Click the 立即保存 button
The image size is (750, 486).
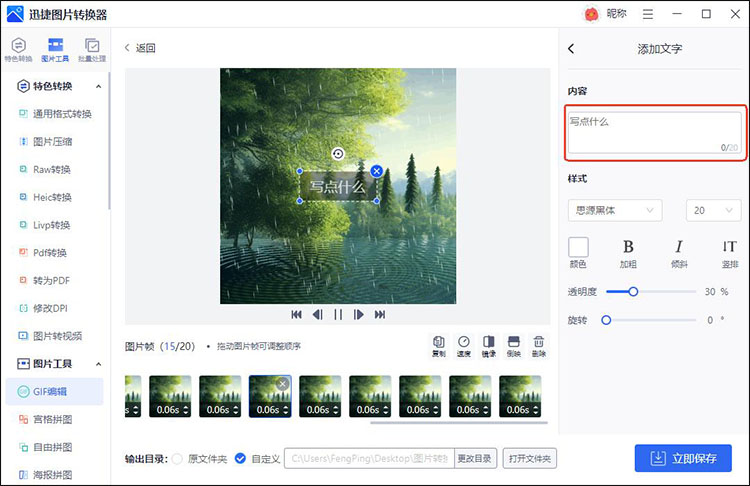pyautogui.click(x=683, y=458)
